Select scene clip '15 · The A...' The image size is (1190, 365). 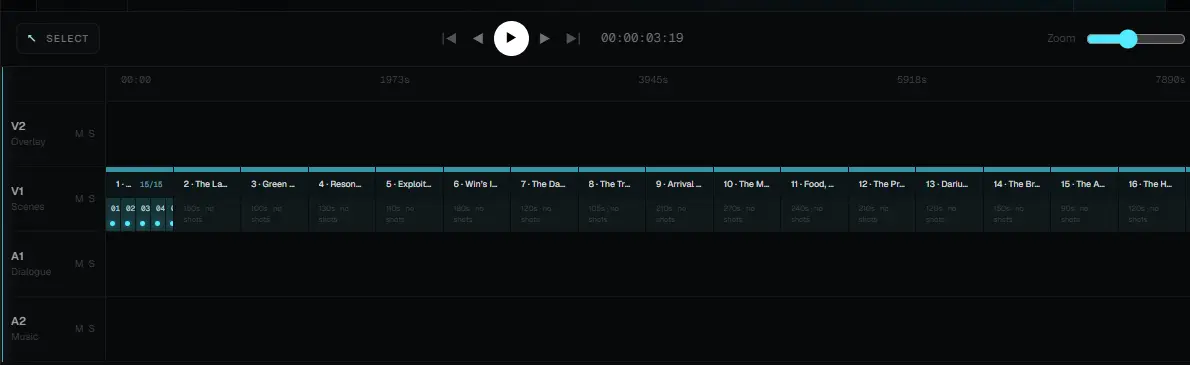pos(1085,199)
